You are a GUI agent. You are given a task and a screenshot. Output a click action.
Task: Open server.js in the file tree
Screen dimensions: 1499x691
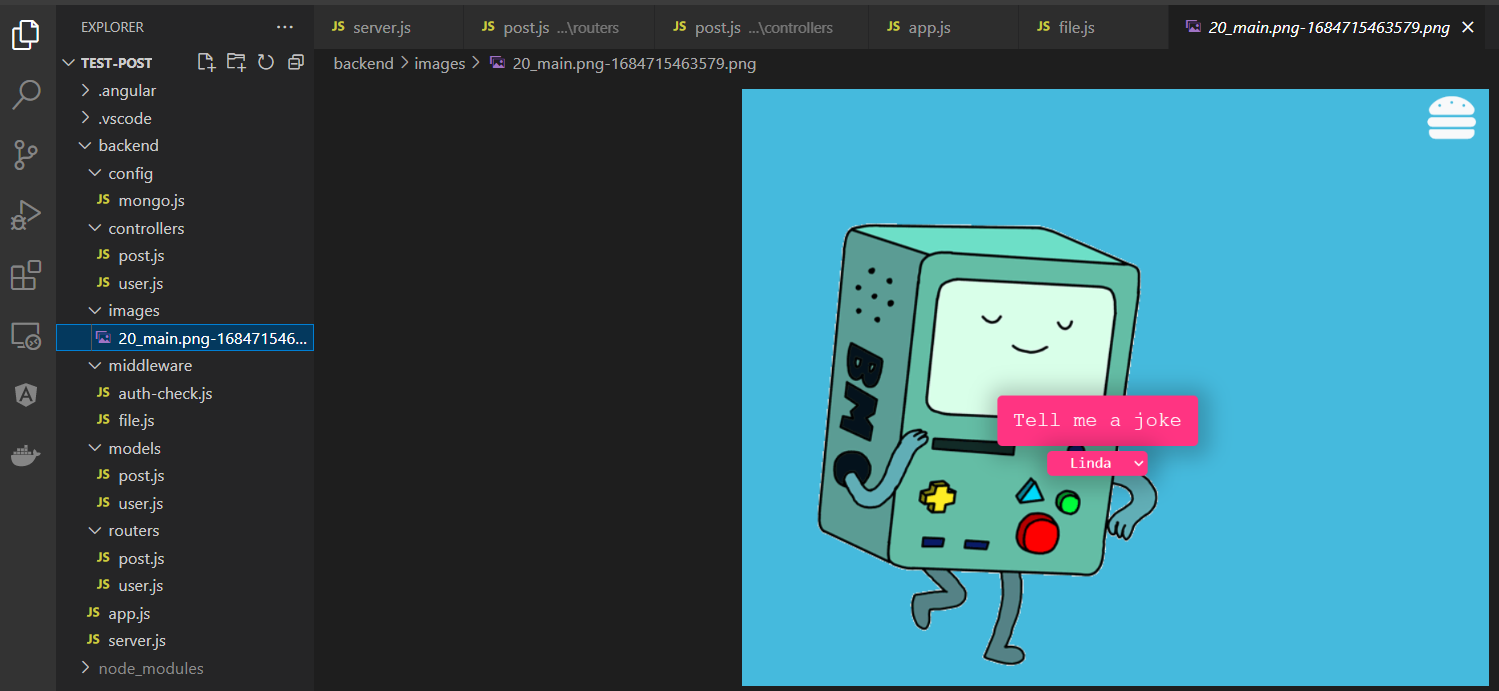coord(184,640)
